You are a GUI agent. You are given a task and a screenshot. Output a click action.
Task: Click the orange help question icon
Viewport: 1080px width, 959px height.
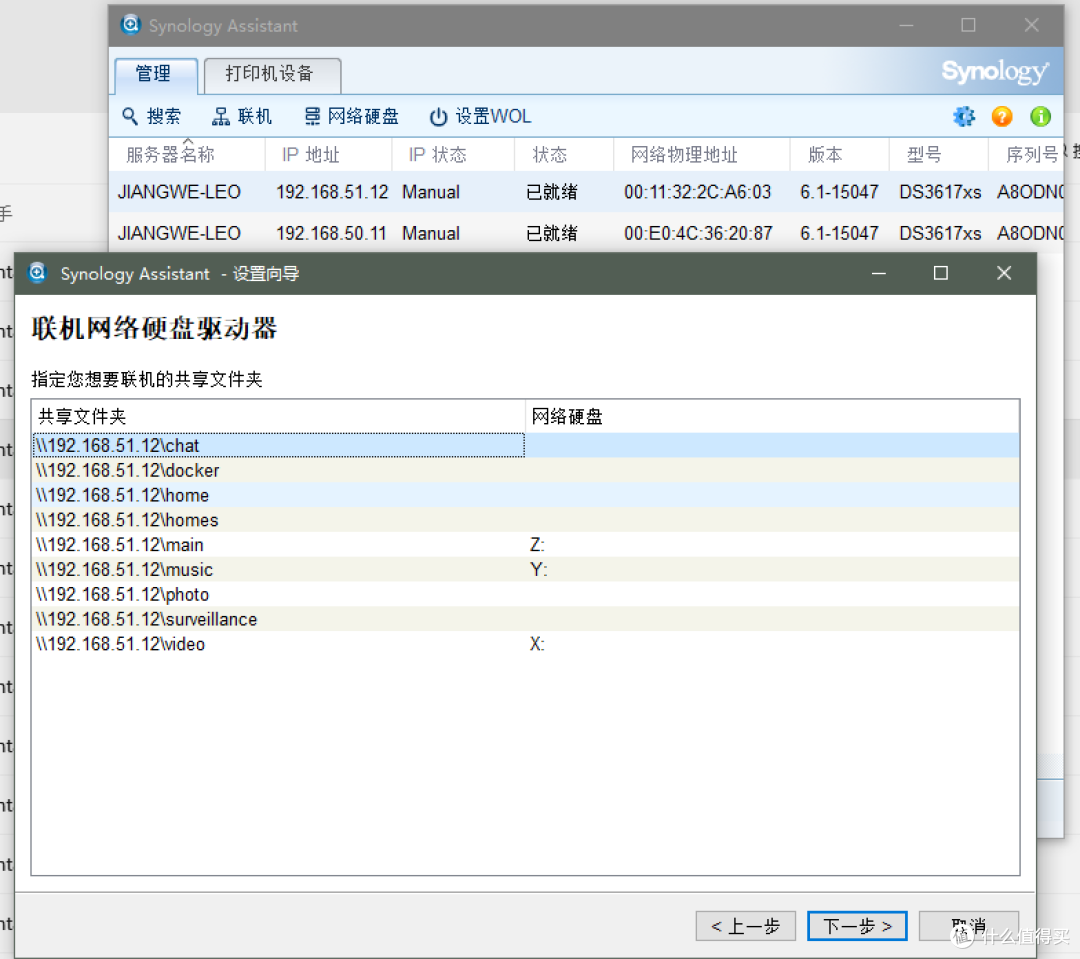point(1001,116)
